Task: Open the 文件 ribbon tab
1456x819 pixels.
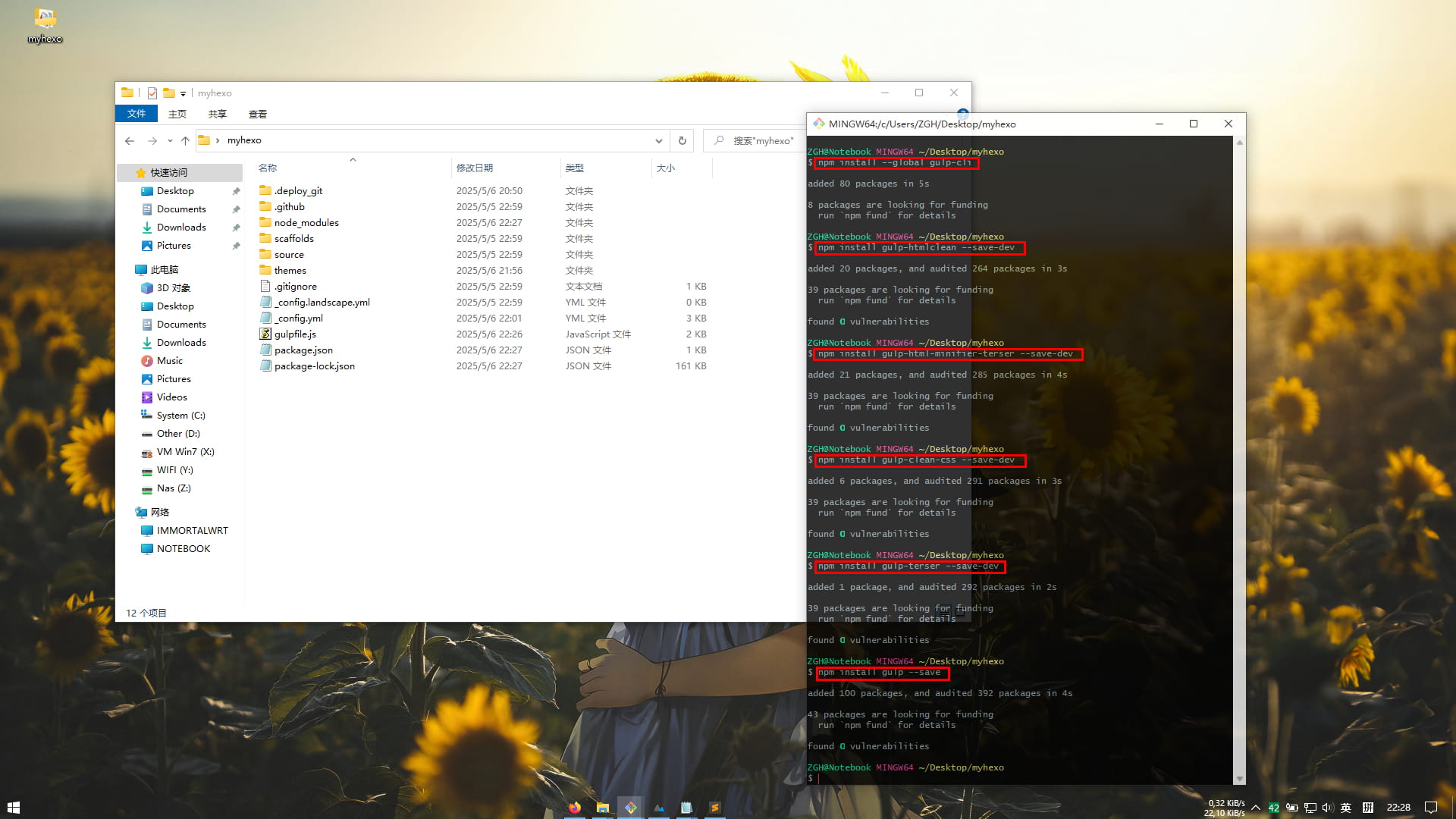Action: (x=136, y=114)
